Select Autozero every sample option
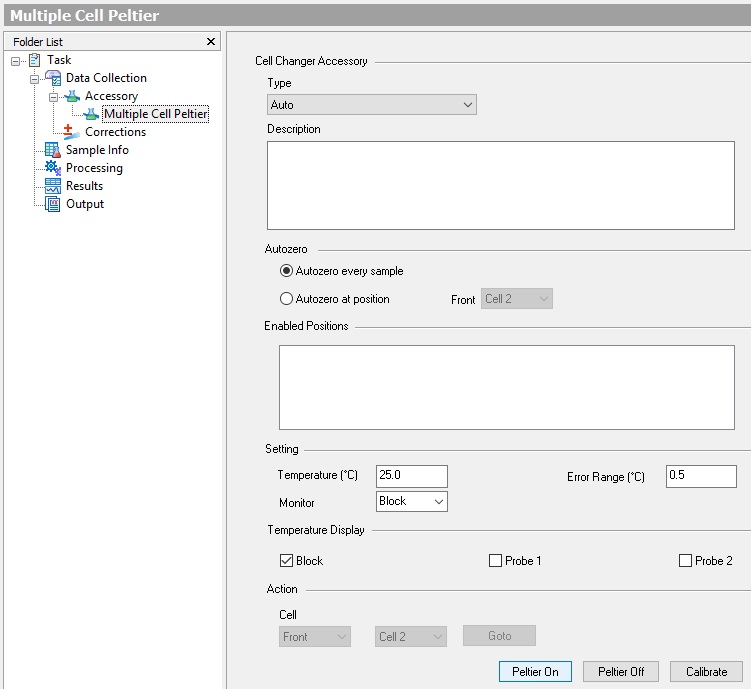This screenshot has height=689, width=751. [x=287, y=271]
